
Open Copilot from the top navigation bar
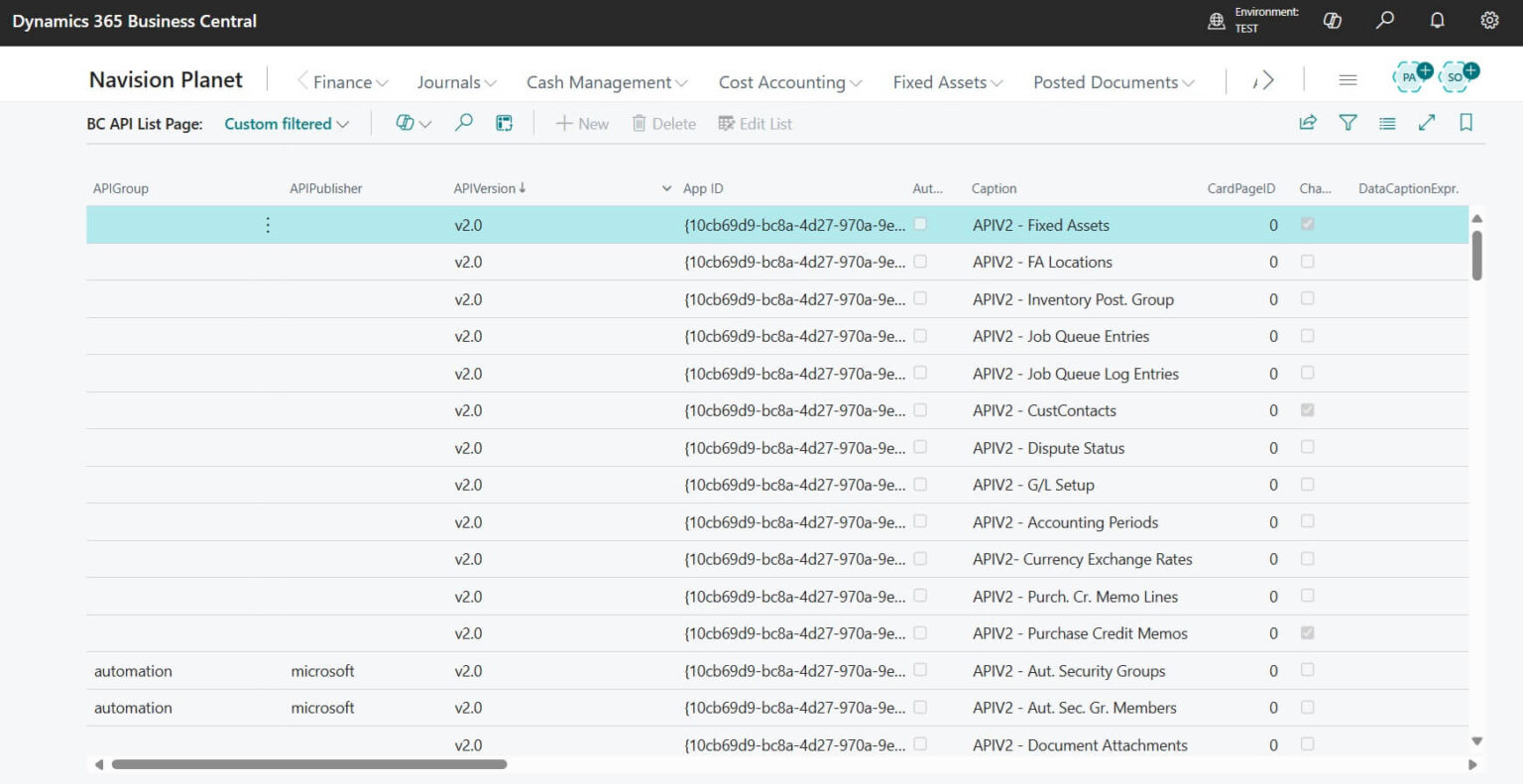coord(1333,20)
